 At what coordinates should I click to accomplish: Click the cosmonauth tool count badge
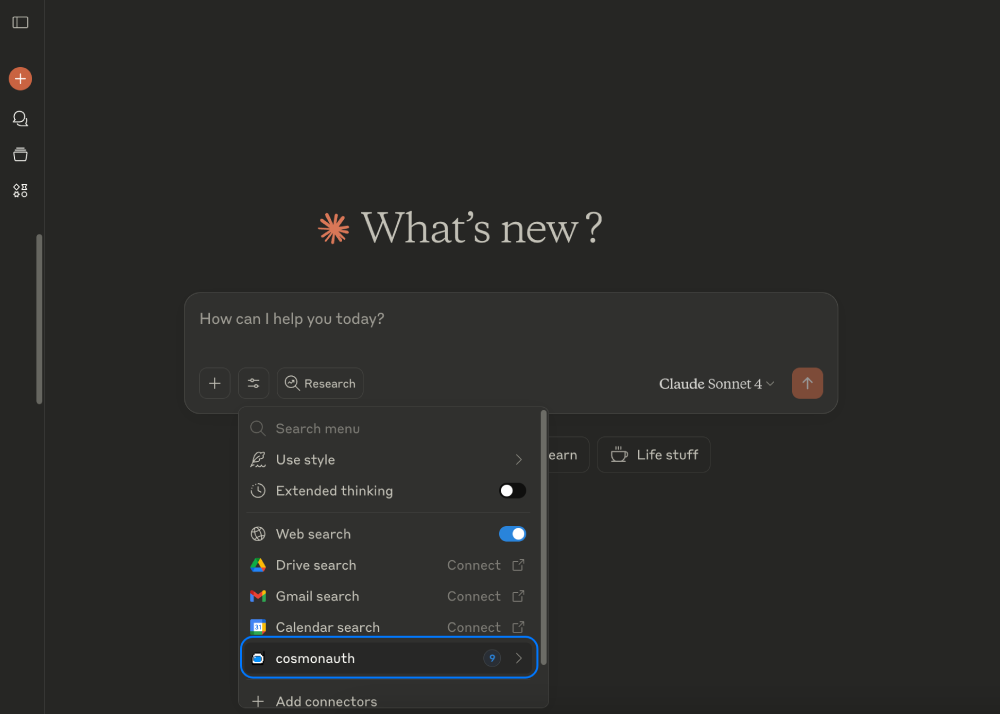[492, 659]
